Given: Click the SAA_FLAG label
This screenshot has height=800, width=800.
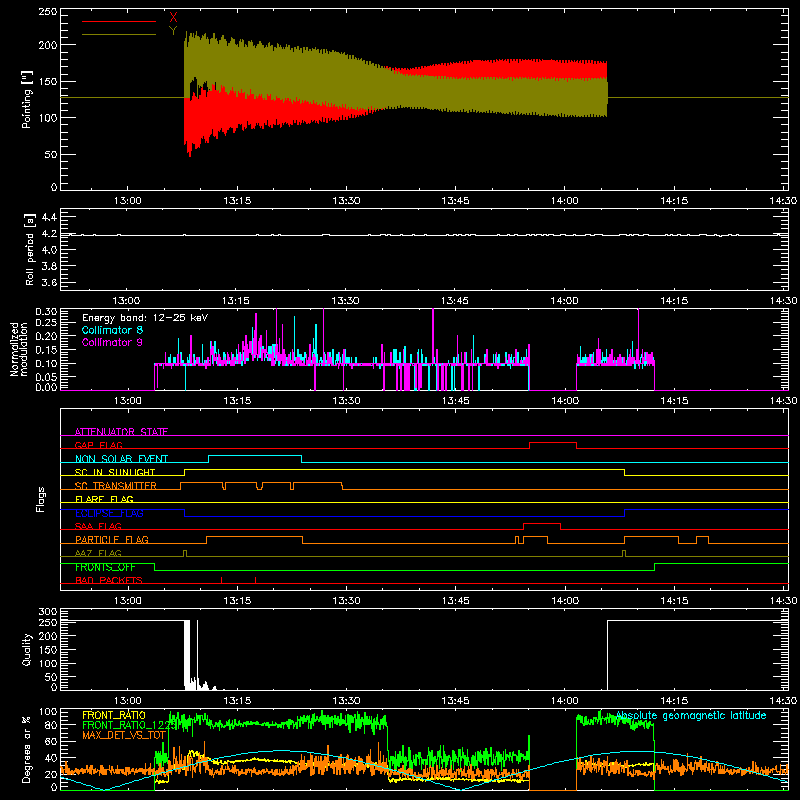Looking at the screenshot, I should click(98, 526).
